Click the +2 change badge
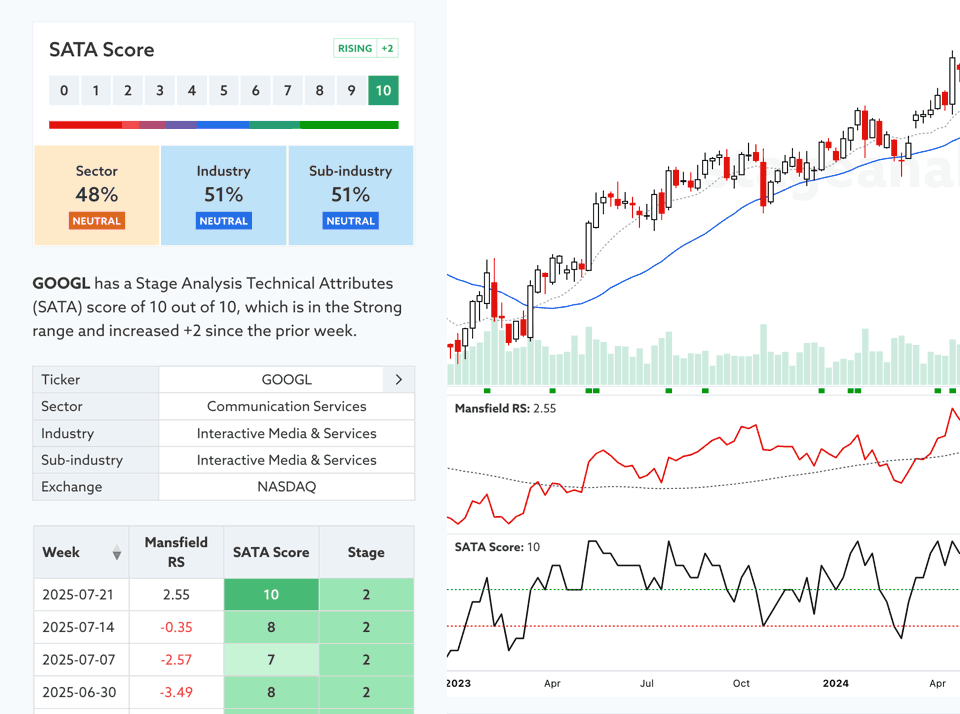 (387, 49)
